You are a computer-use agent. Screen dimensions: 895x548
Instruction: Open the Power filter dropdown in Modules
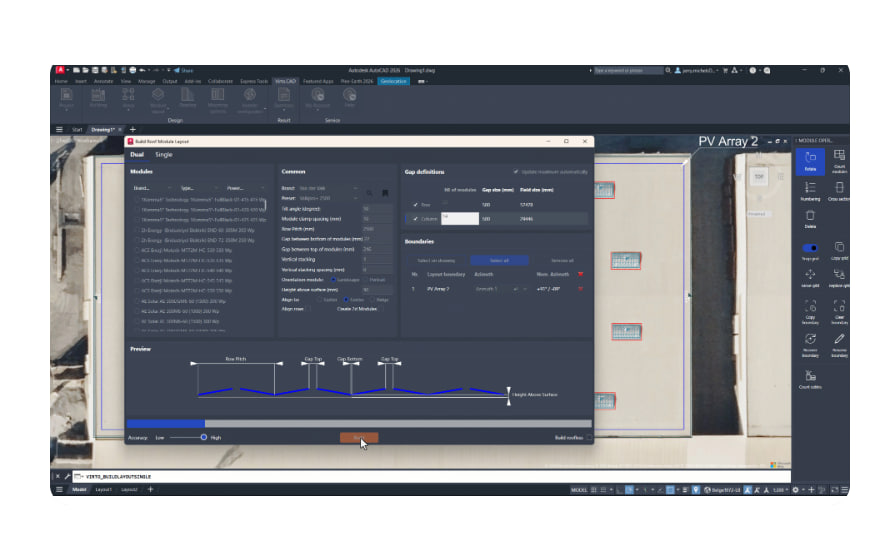pos(245,188)
